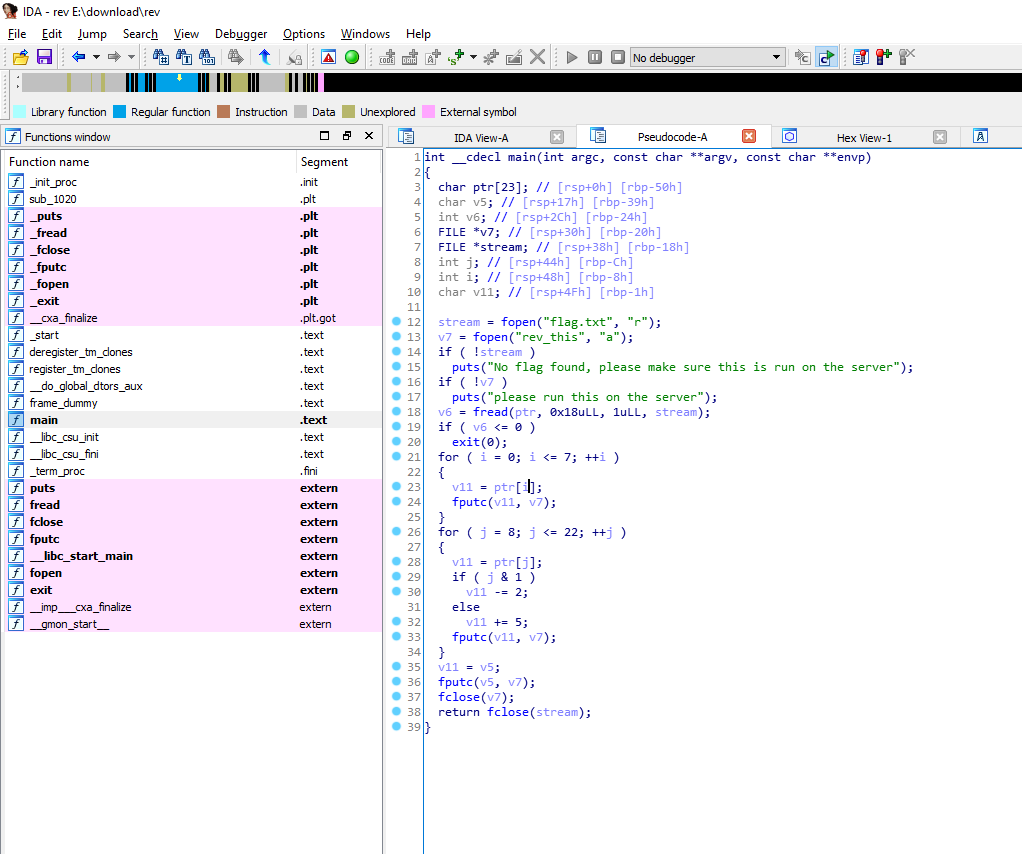Open a file with the folder toolbar icon
The width and height of the screenshot is (1022, 854).
(19, 57)
